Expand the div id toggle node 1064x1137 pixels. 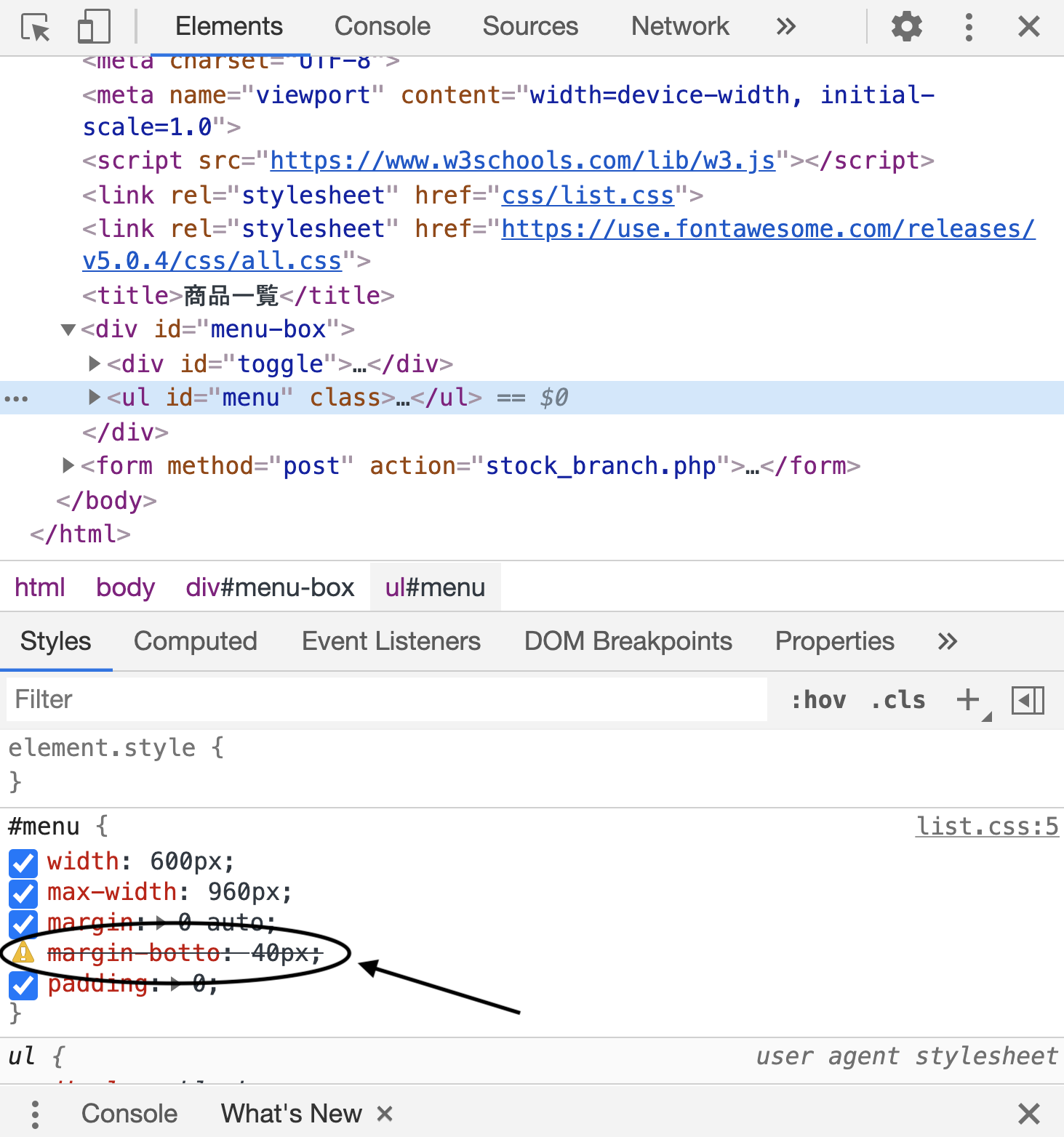94,363
